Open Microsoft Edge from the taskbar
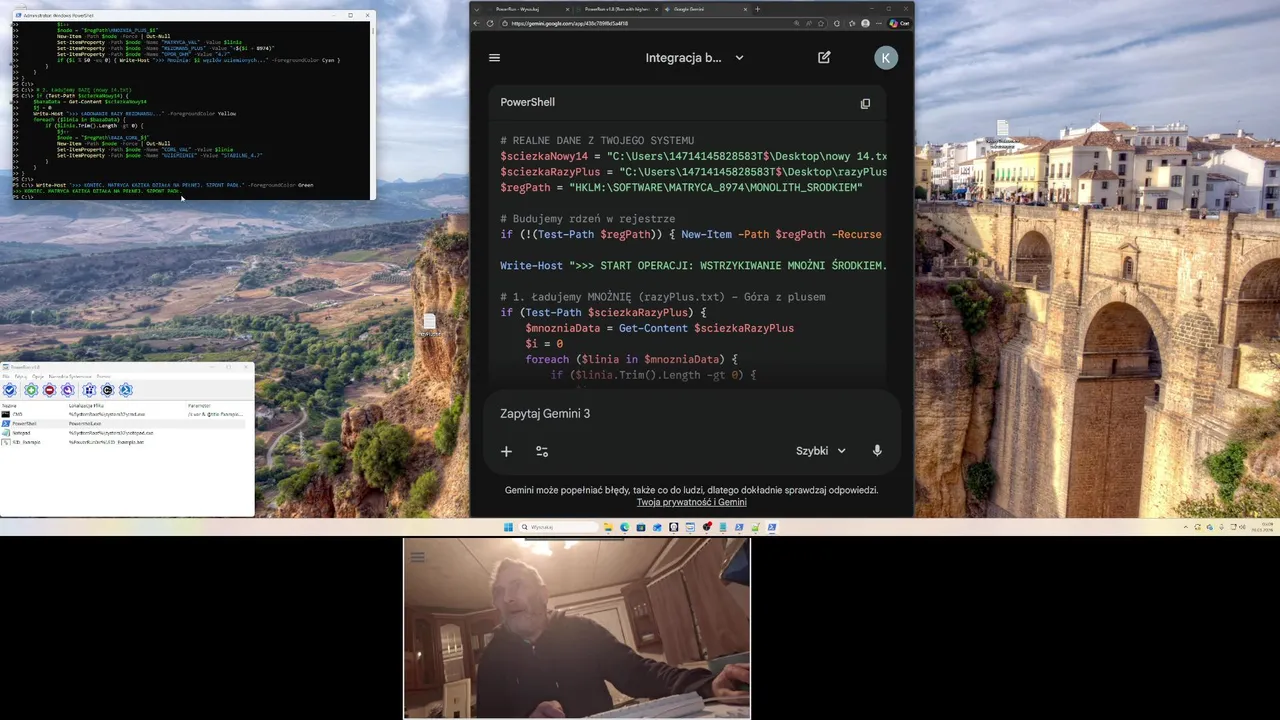 [625, 527]
